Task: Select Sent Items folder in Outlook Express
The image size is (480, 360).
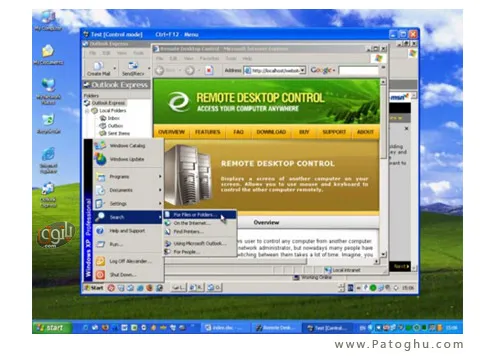Action: pyautogui.click(x=115, y=133)
